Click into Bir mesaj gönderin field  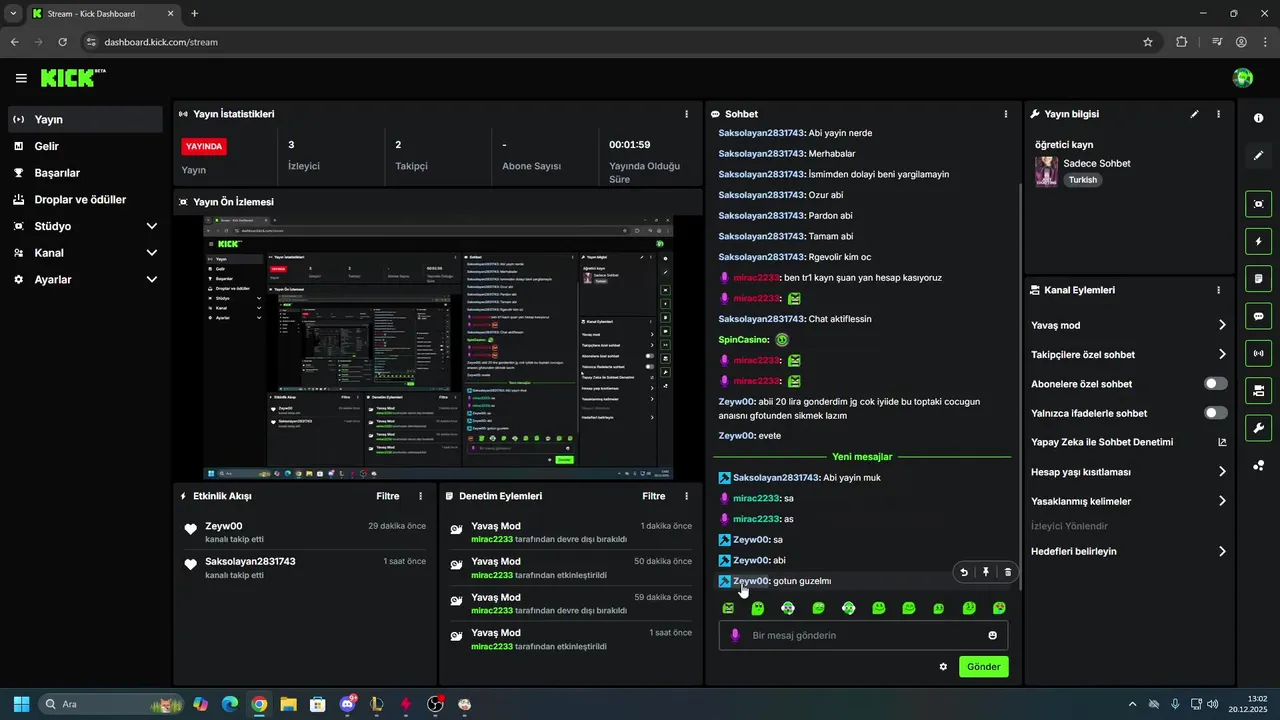863,635
